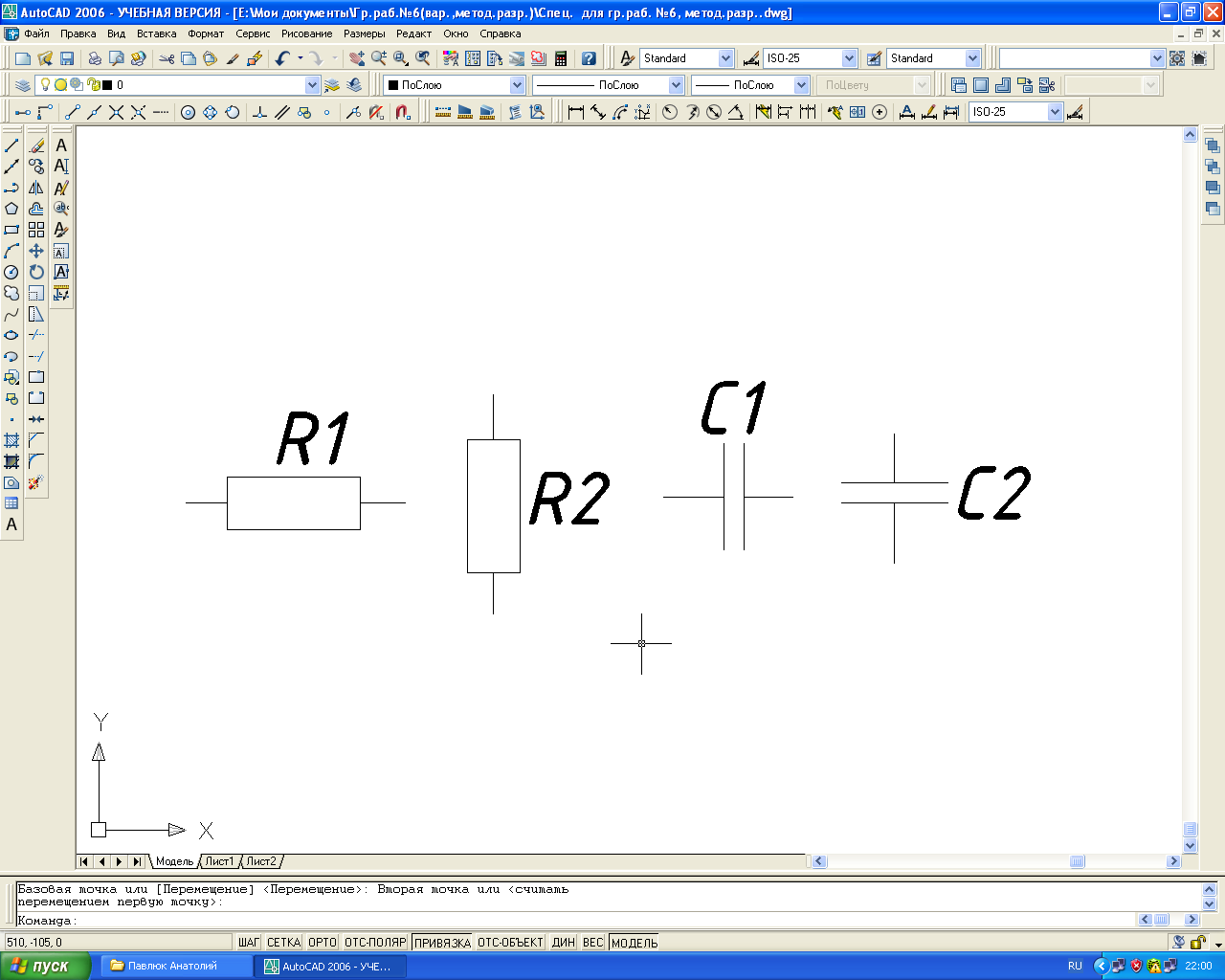The width and height of the screenshot is (1225, 980).
Task: Open the Standard text style dropdown
Action: tap(725, 58)
